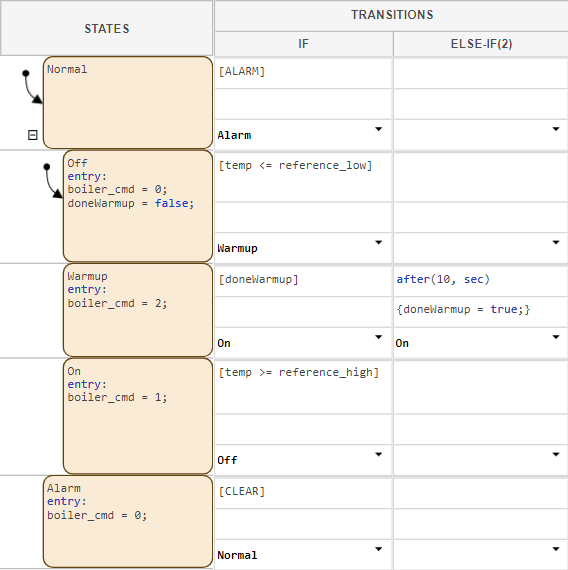Edit the [ALARM] condition cell

pyautogui.click(x=303, y=73)
